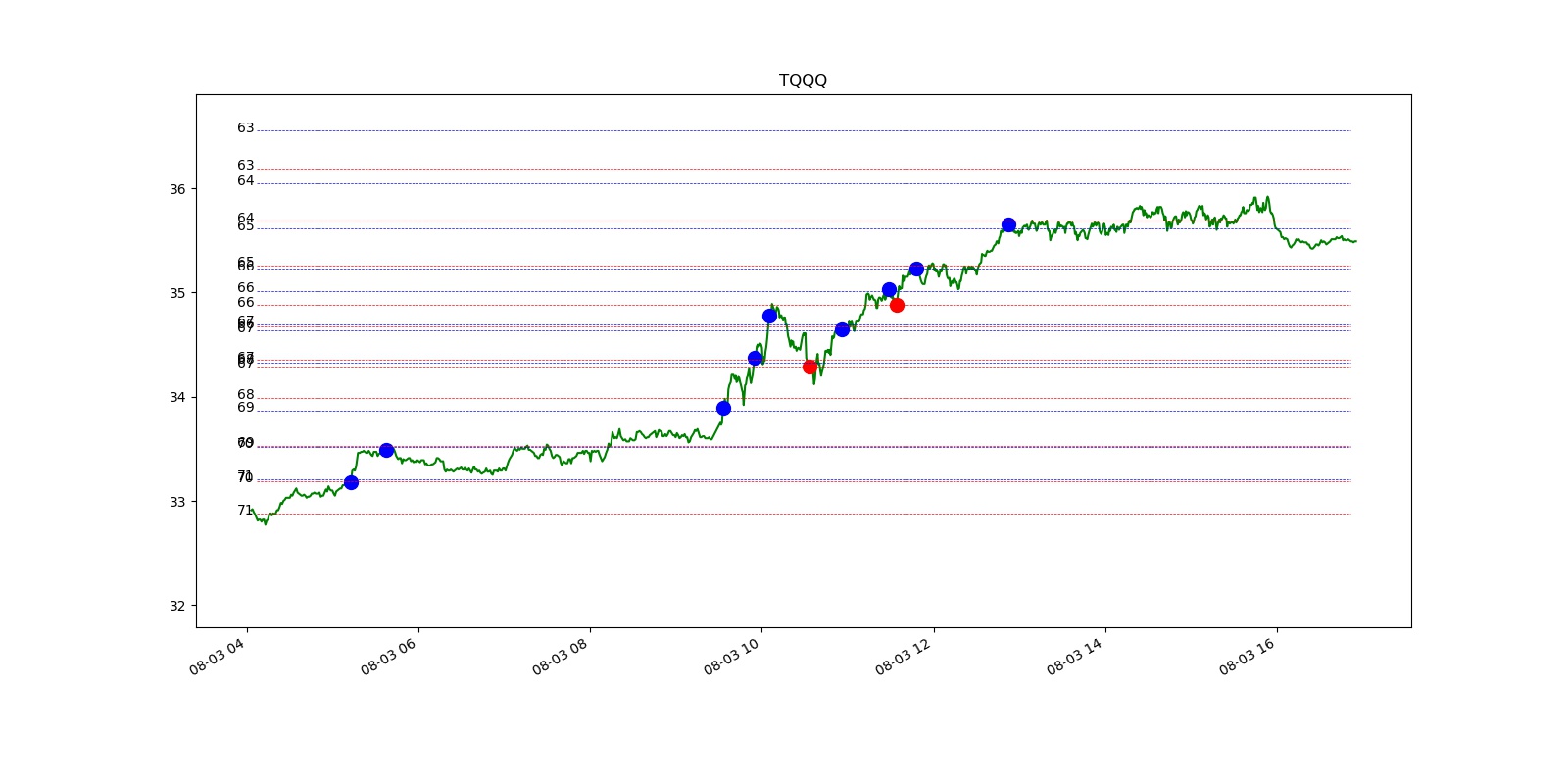Click the x-axis label 08-03 08

(560, 656)
